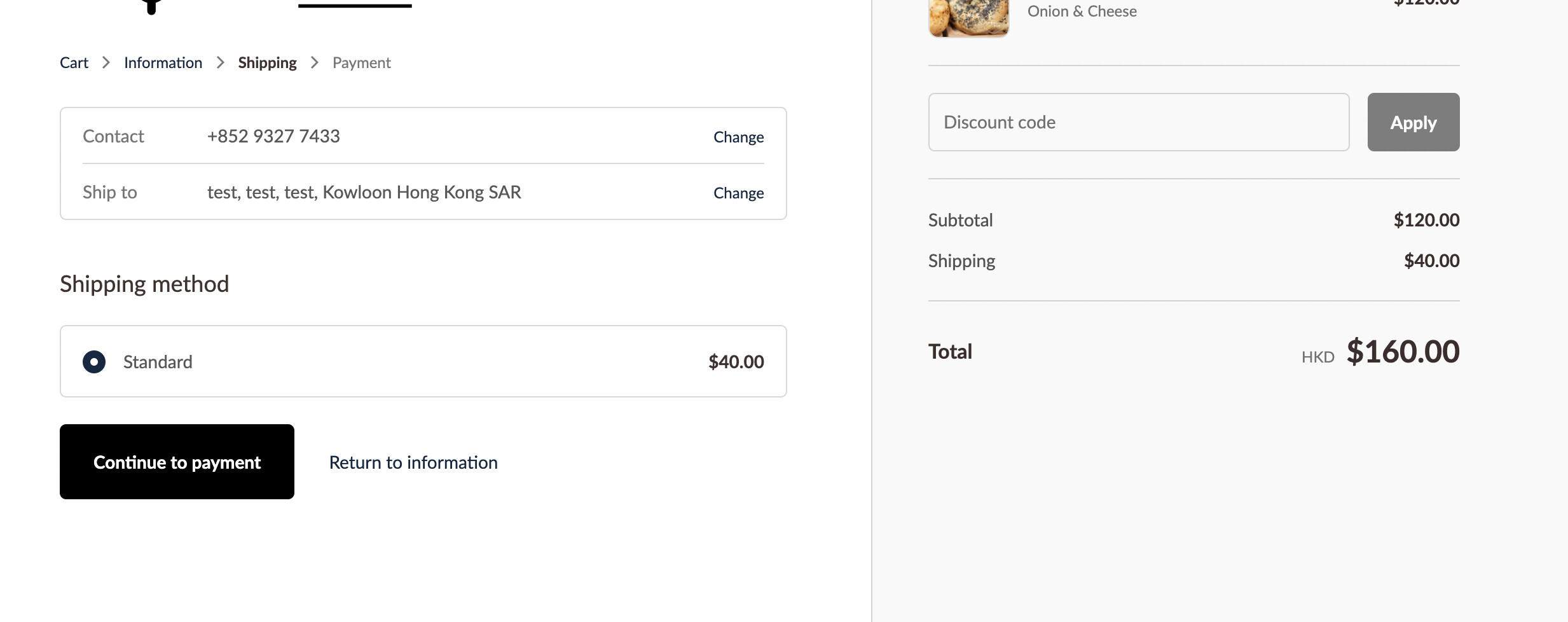The height and width of the screenshot is (622, 1568).
Task: Click the +852 9327 7433 contact number
Action: (x=273, y=136)
